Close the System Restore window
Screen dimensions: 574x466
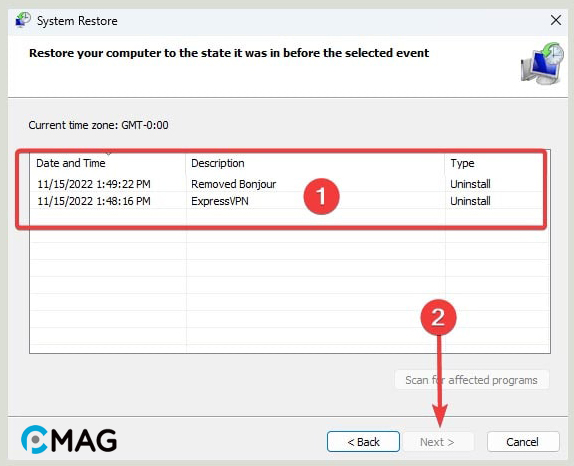tap(556, 20)
